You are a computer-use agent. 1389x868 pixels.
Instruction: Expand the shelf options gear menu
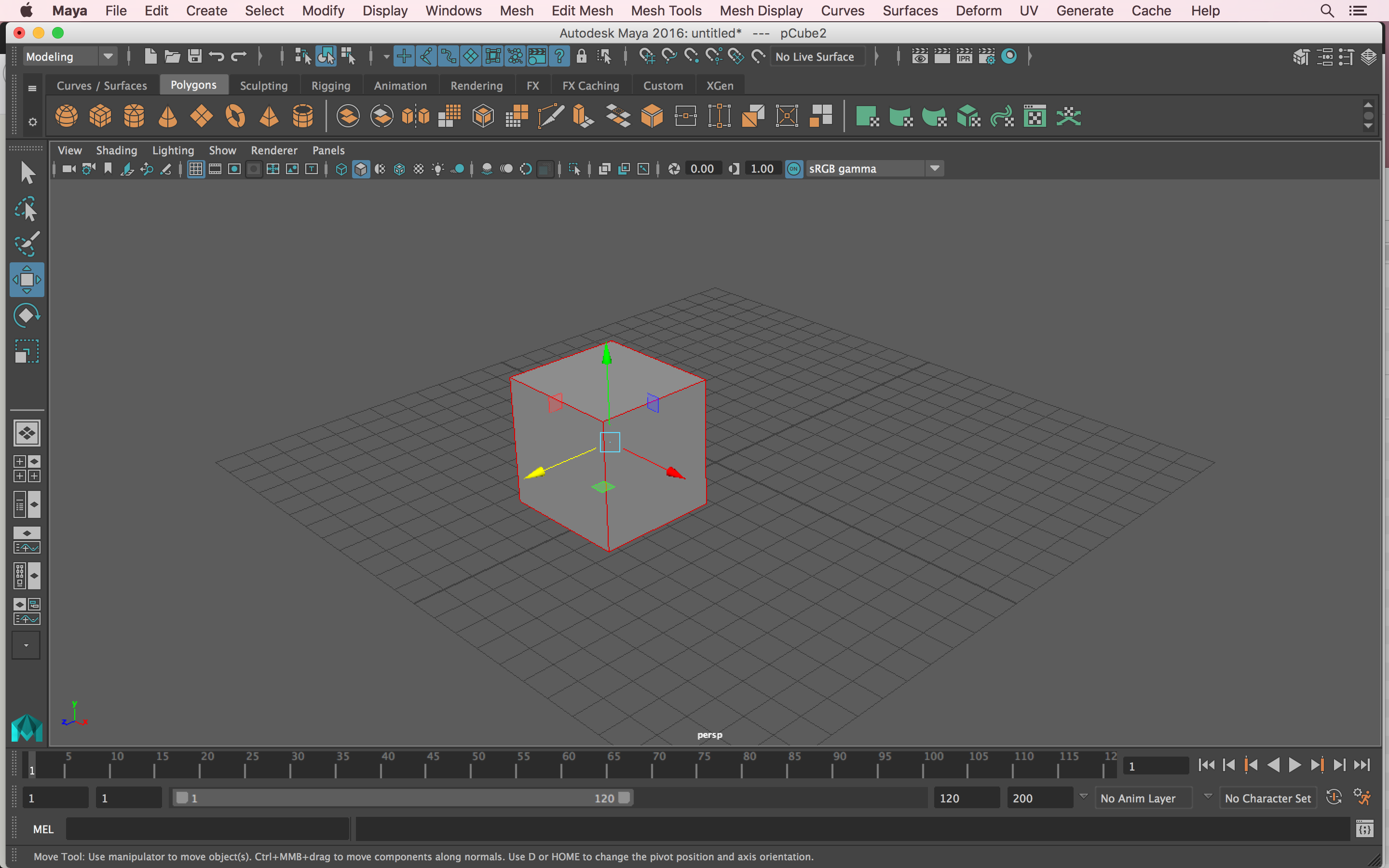[33, 122]
